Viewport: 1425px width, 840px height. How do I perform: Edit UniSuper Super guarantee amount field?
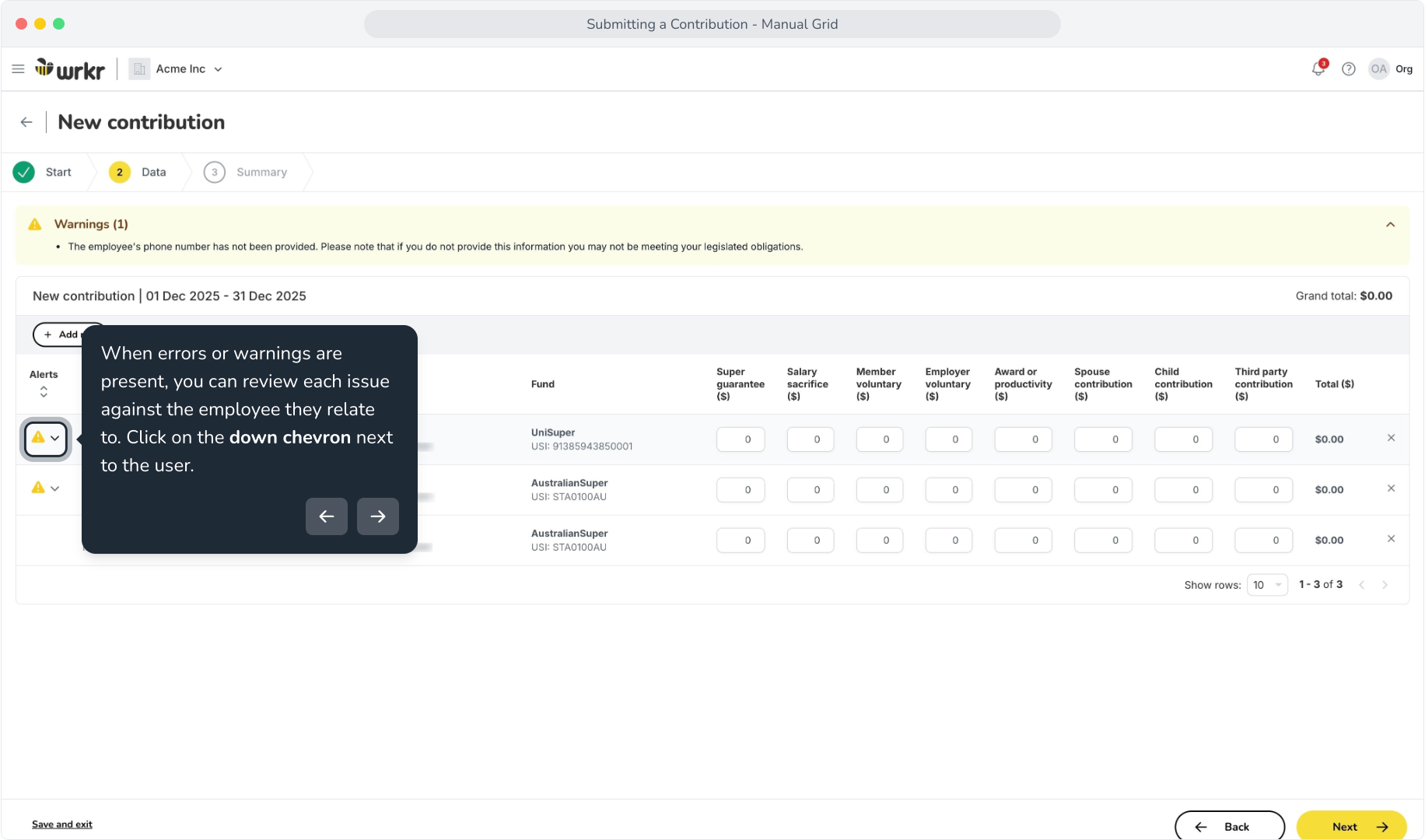click(x=741, y=439)
